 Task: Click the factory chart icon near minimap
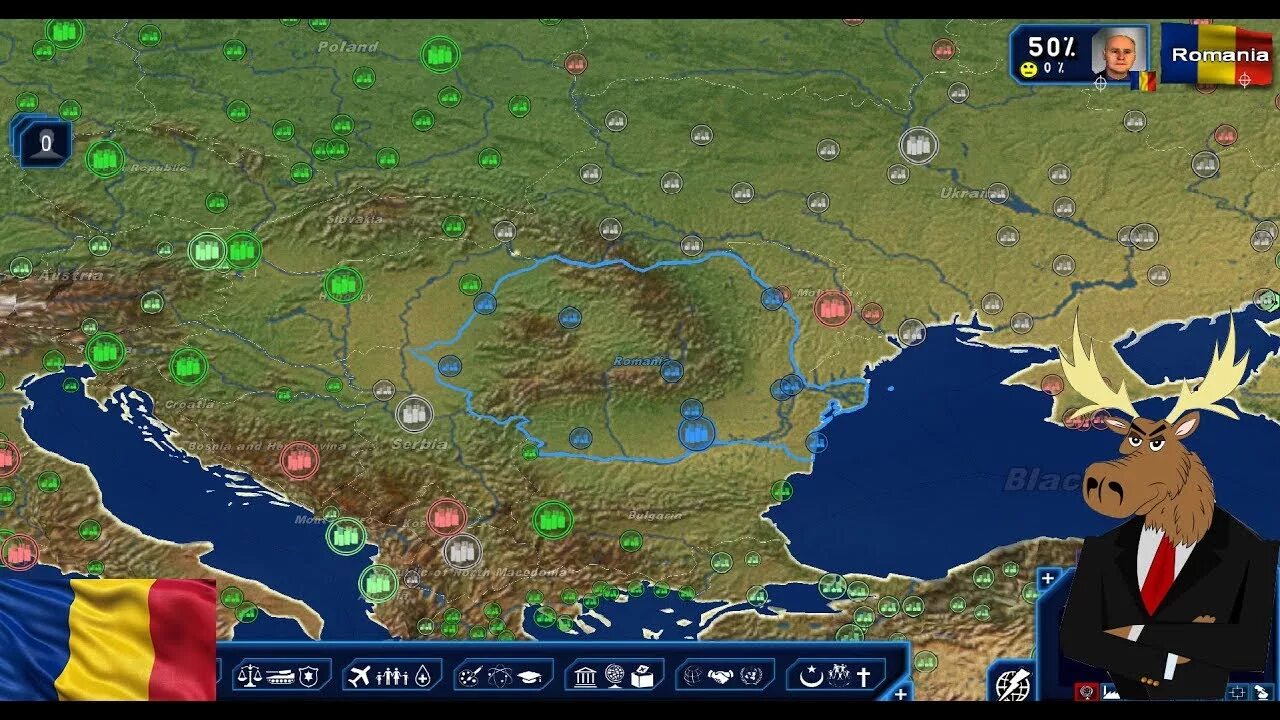[1112, 693]
